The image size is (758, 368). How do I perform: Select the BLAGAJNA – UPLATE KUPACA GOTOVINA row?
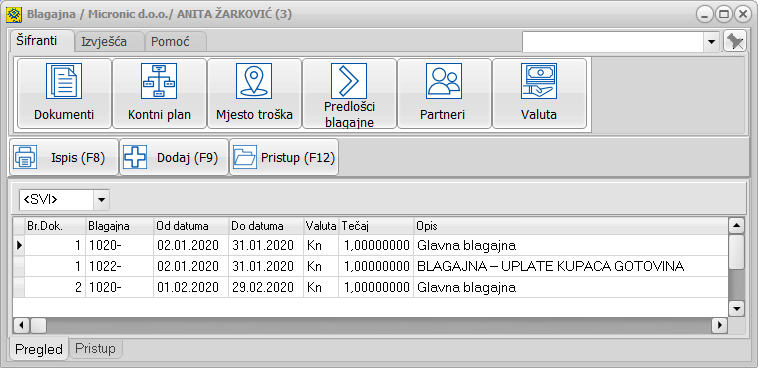pos(370,266)
